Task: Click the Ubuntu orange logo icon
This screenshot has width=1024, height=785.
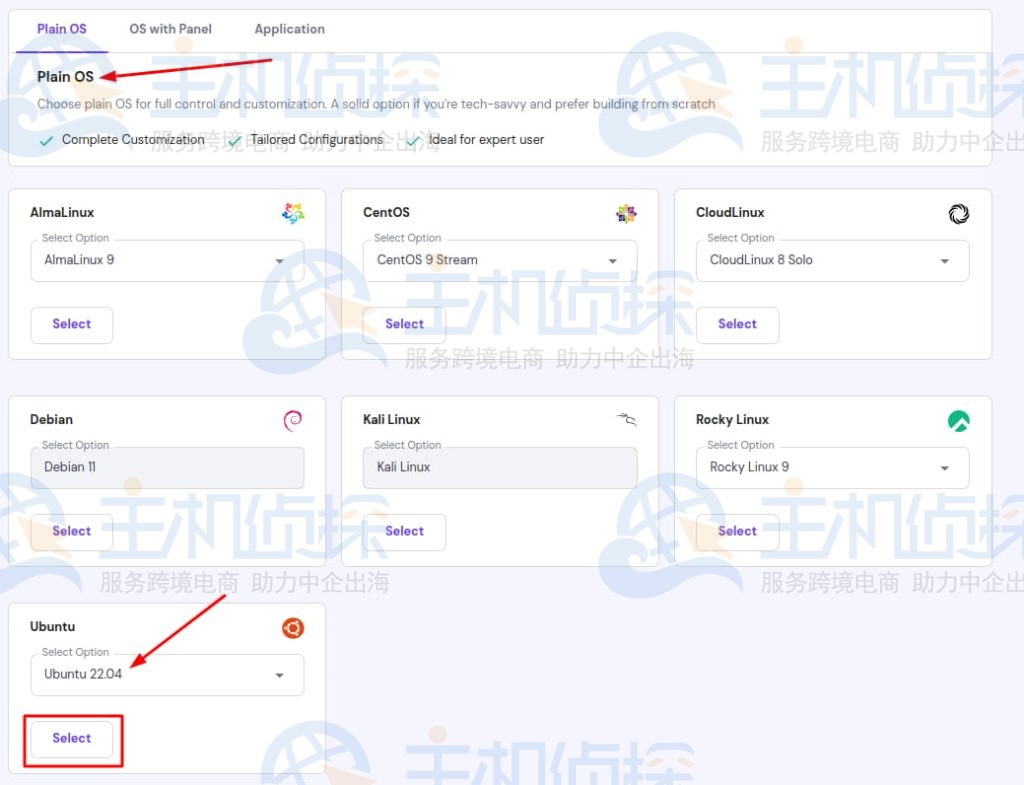Action: 292,628
